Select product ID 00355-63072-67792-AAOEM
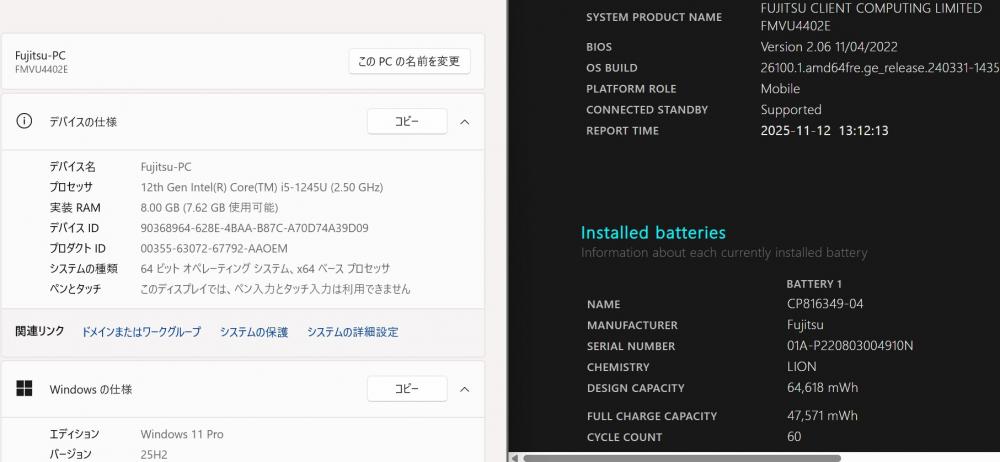 point(214,248)
